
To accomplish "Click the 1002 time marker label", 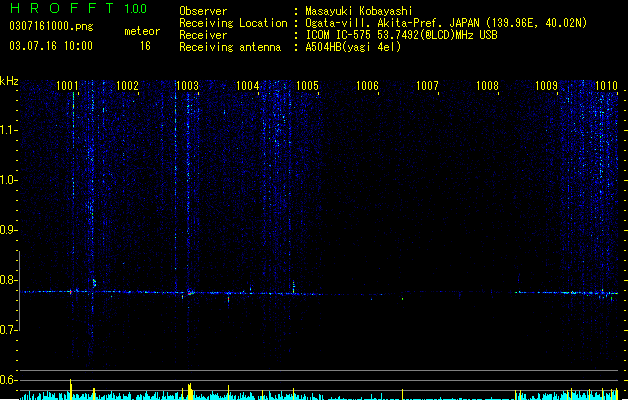I will [x=127, y=86].
